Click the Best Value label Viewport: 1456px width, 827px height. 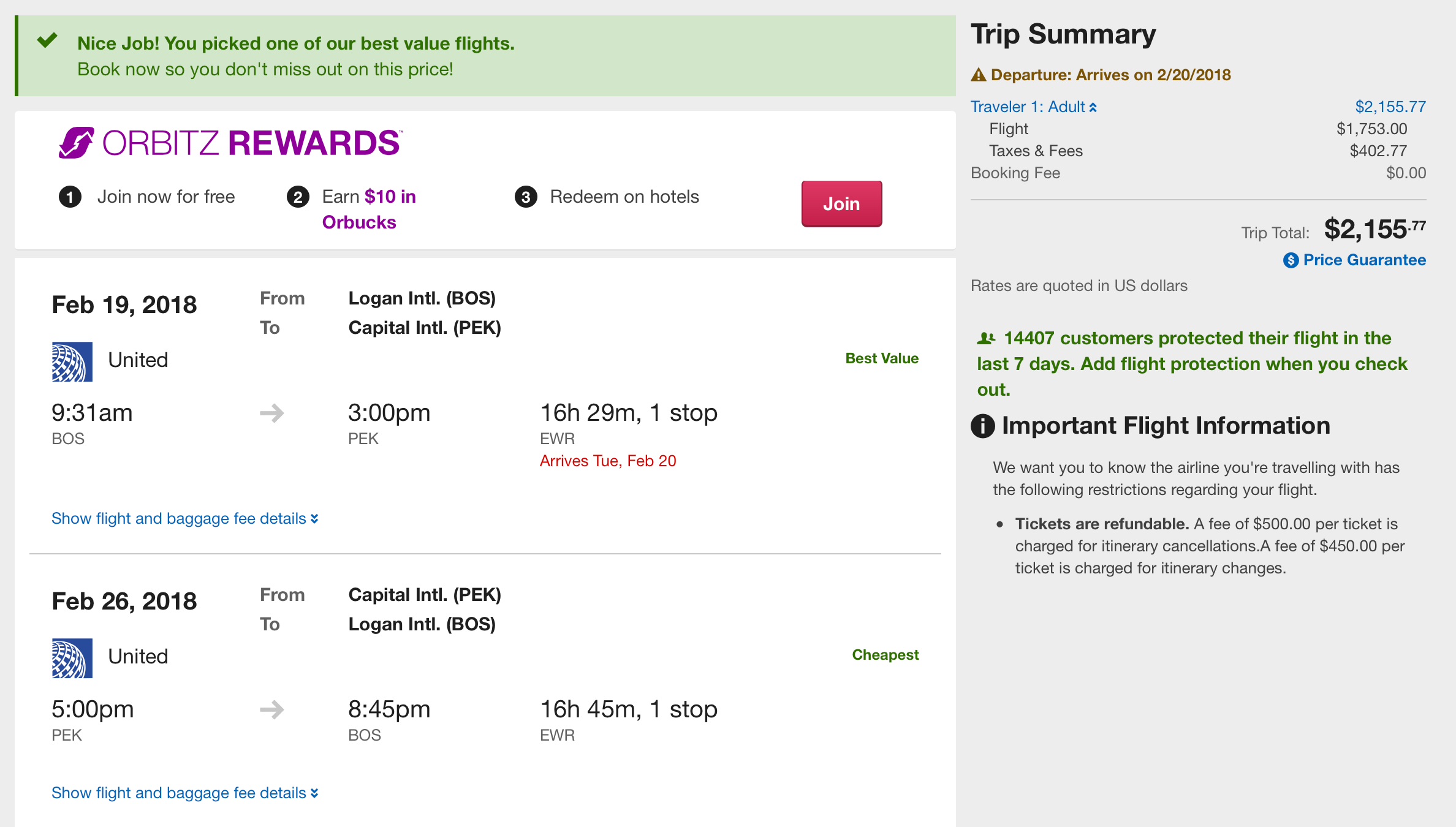point(882,358)
